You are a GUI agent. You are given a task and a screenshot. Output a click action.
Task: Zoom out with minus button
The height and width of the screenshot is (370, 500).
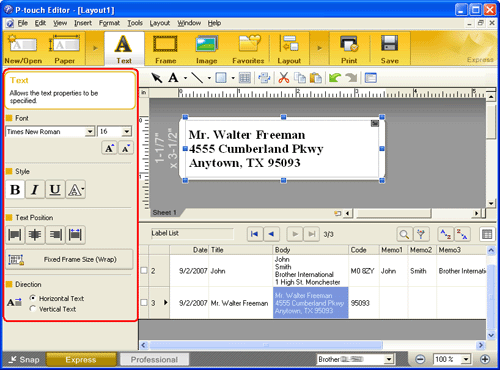tap(420, 359)
